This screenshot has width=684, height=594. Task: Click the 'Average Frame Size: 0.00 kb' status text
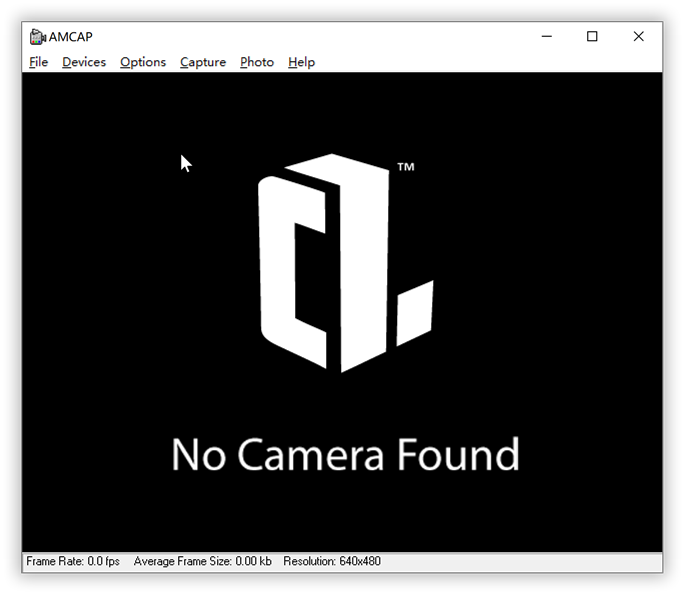click(x=202, y=561)
